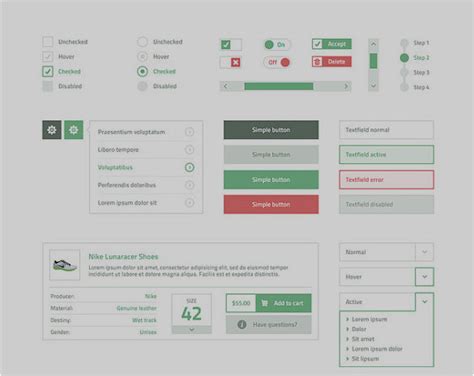Turn off the green On switch
The image size is (474, 376).
[x=277, y=44]
